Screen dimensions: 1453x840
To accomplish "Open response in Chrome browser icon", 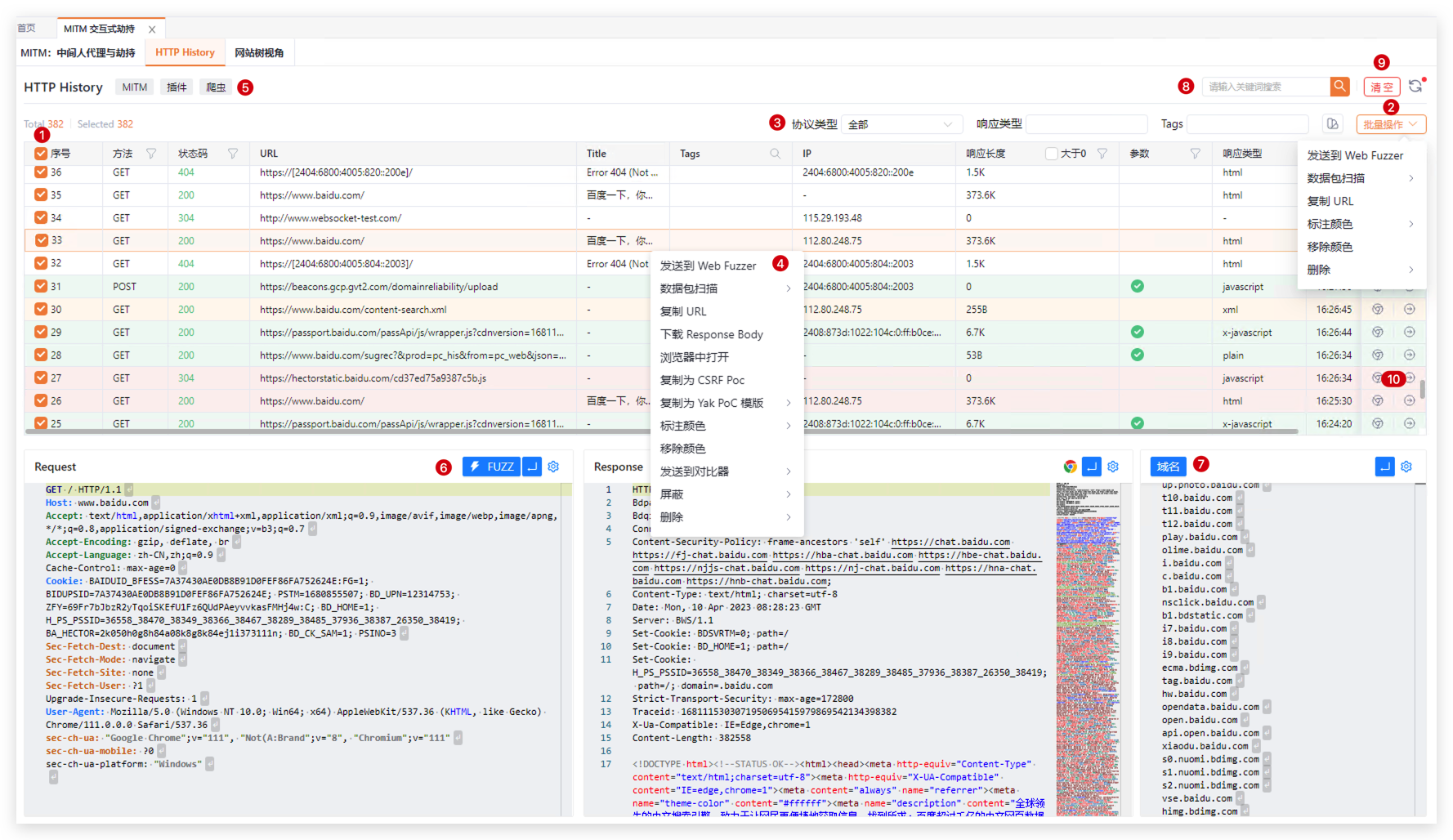I will [x=1070, y=467].
